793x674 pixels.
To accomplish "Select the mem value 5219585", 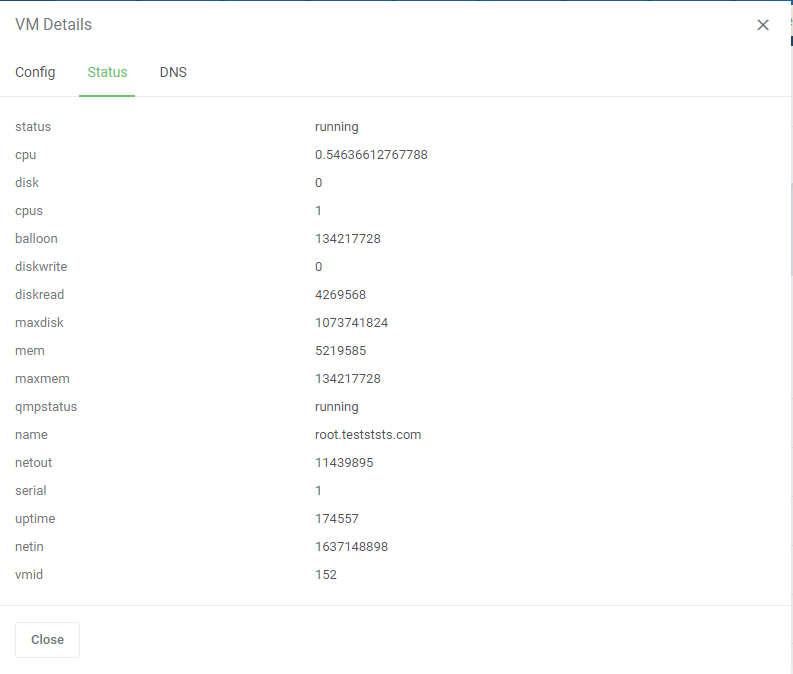I will 340,351.
